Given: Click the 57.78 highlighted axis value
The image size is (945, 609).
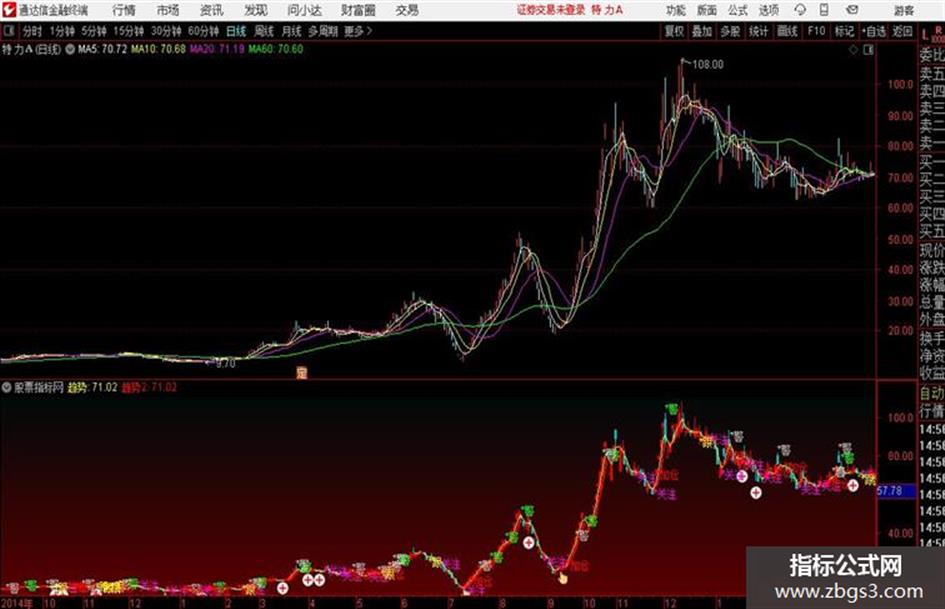Looking at the screenshot, I should click(x=890, y=491).
